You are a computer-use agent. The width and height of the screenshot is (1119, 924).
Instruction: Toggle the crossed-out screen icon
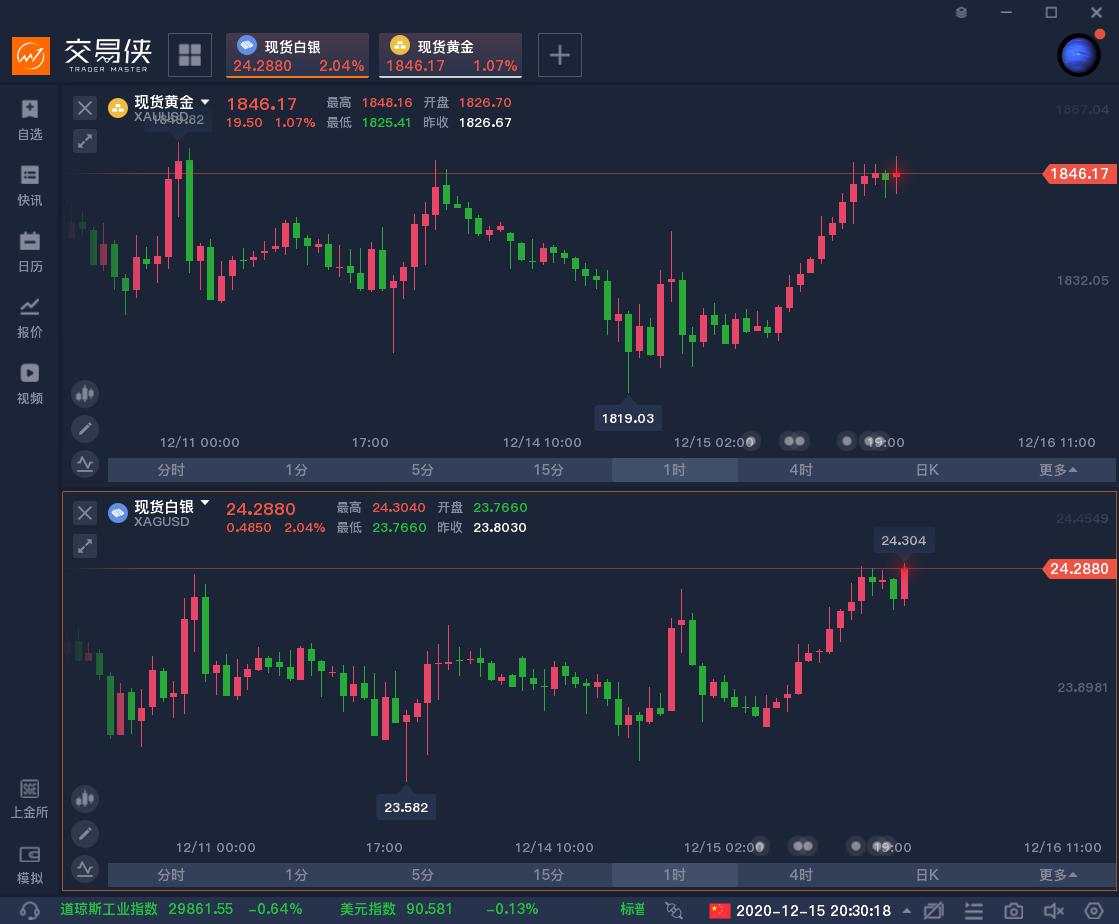934,910
